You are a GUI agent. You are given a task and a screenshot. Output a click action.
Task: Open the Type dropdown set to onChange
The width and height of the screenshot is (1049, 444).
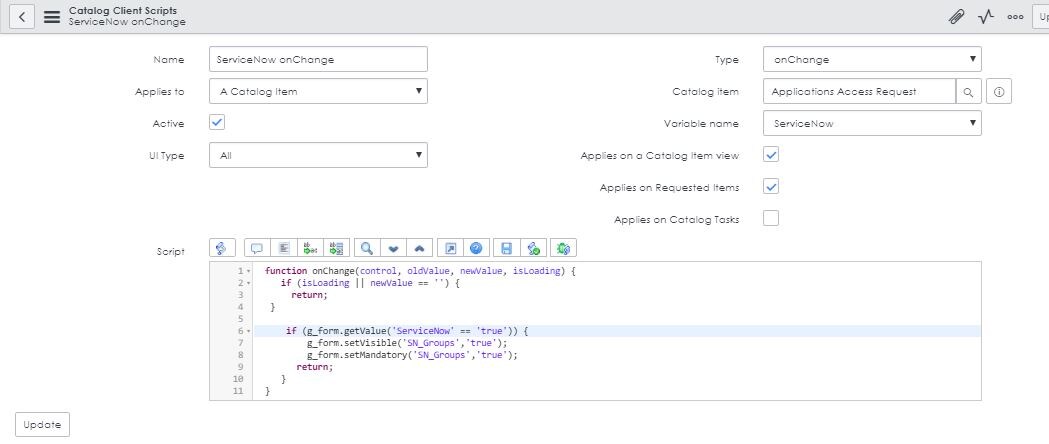tap(872, 59)
